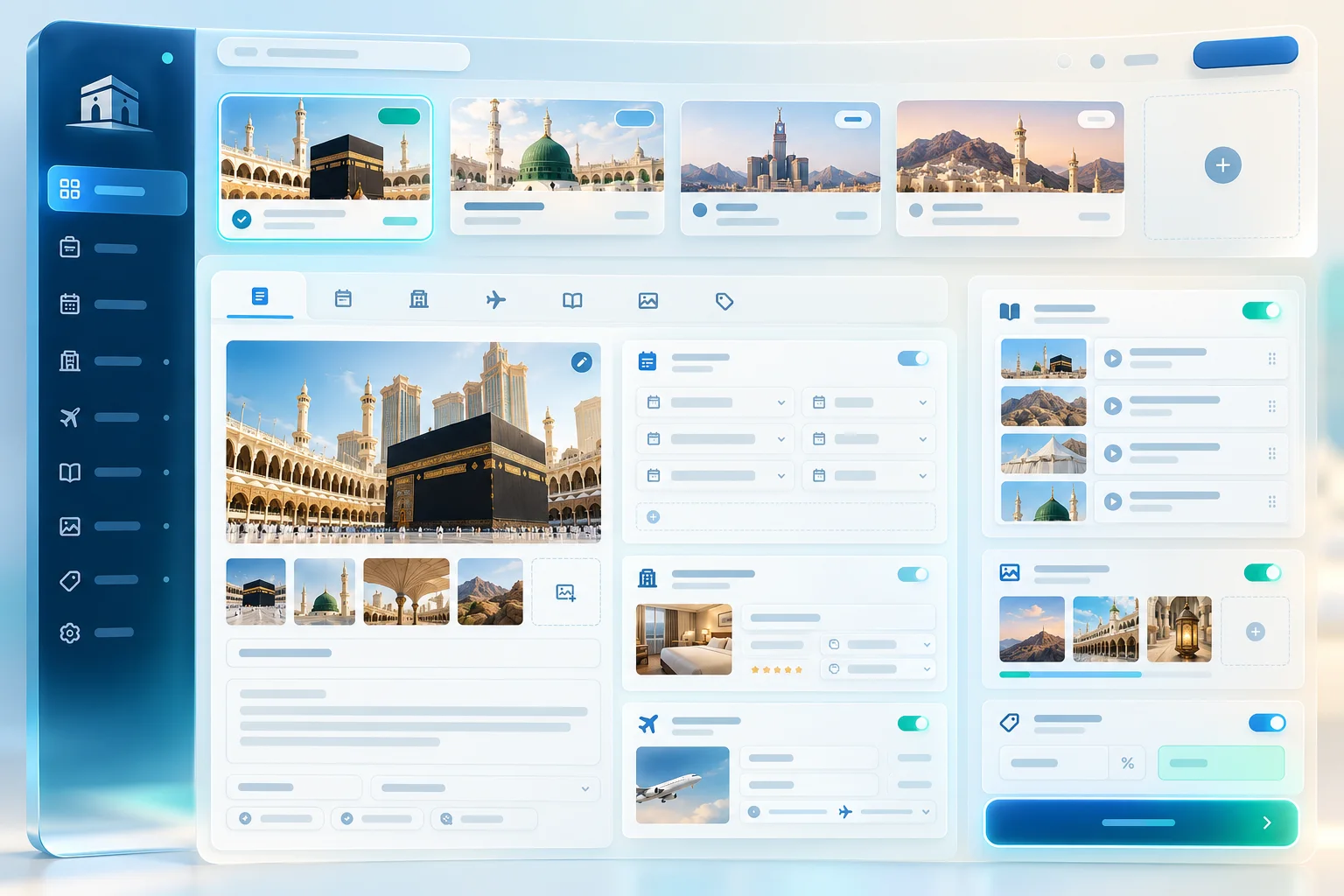Click the add-image icon beside photo thumbnails
This screenshot has width=1344, height=896.
(x=566, y=592)
